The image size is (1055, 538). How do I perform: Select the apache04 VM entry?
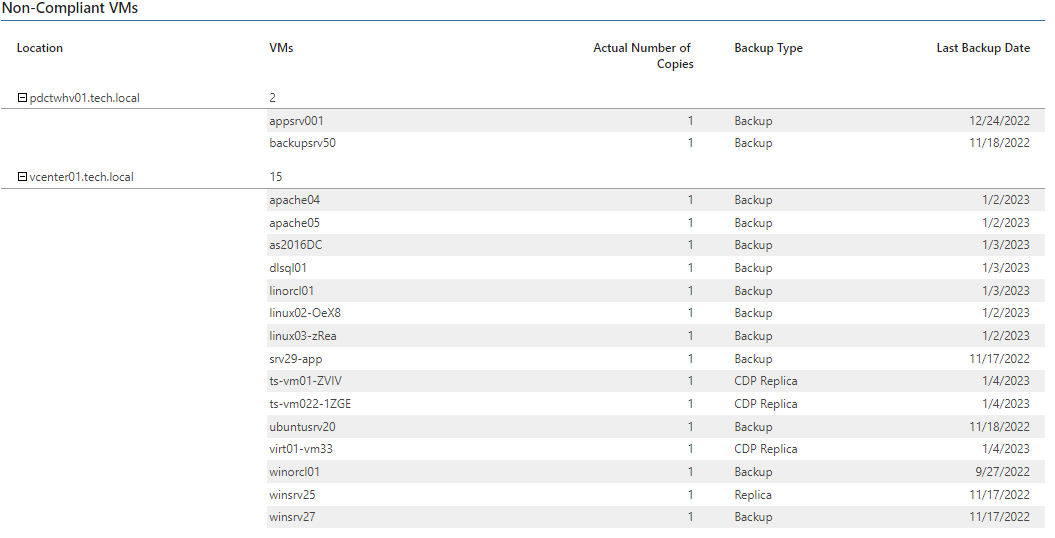pos(295,200)
